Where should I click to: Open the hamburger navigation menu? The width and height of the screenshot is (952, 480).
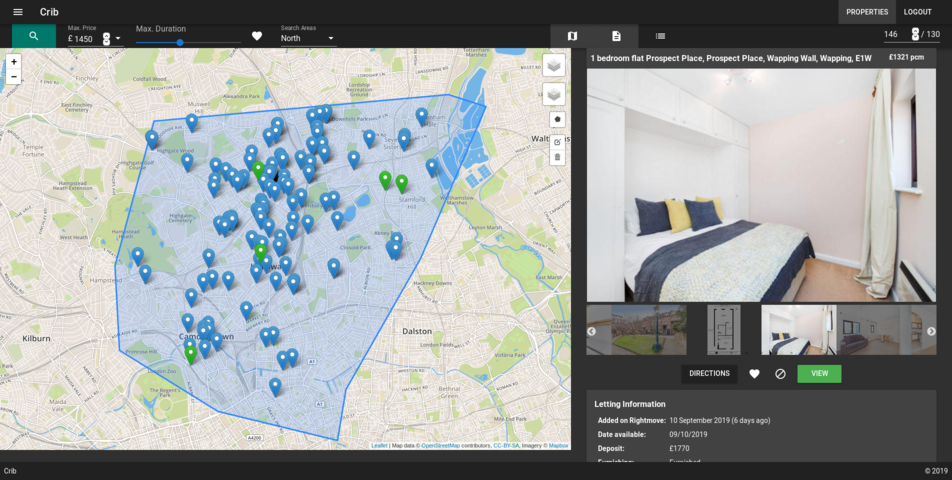point(18,12)
